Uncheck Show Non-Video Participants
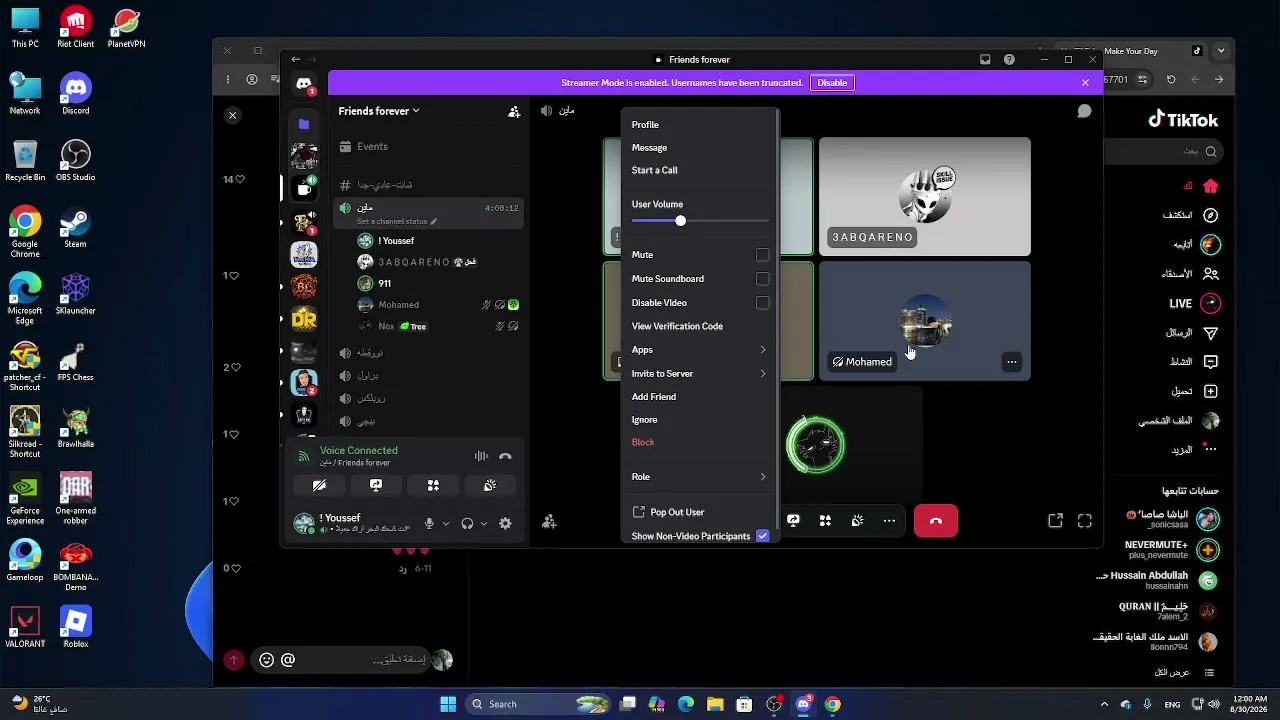This screenshot has width=1280, height=720. coord(762,536)
